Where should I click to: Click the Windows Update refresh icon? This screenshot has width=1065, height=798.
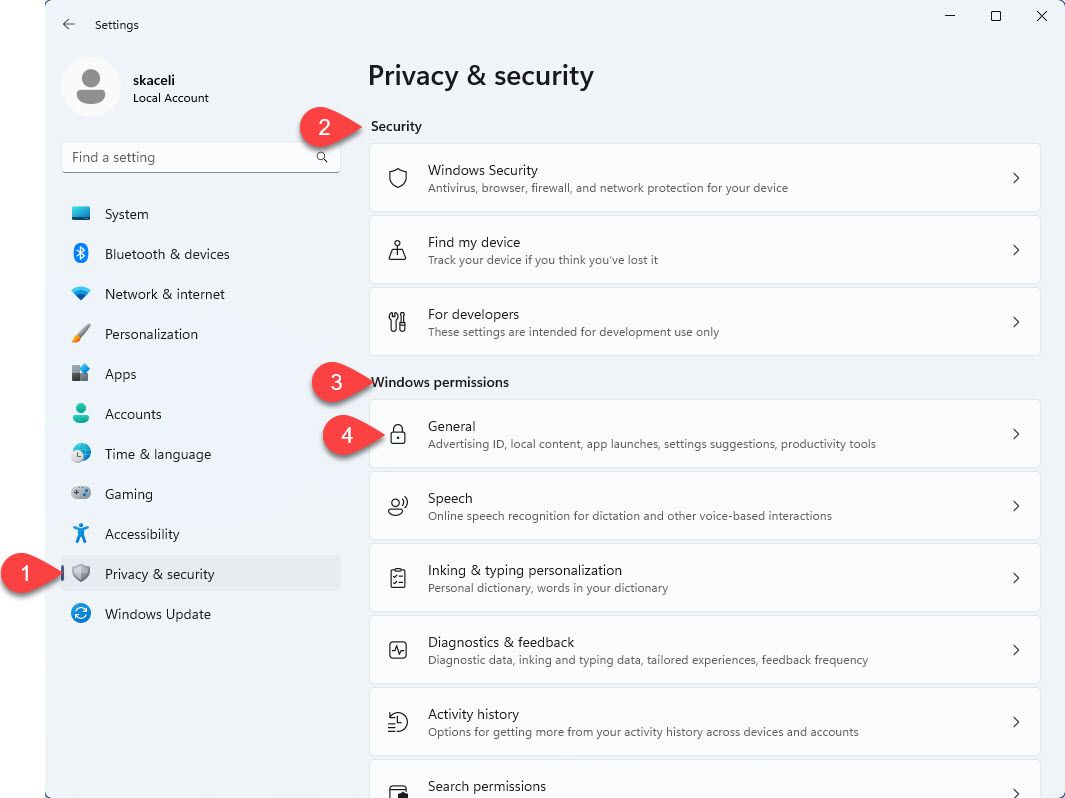81,613
